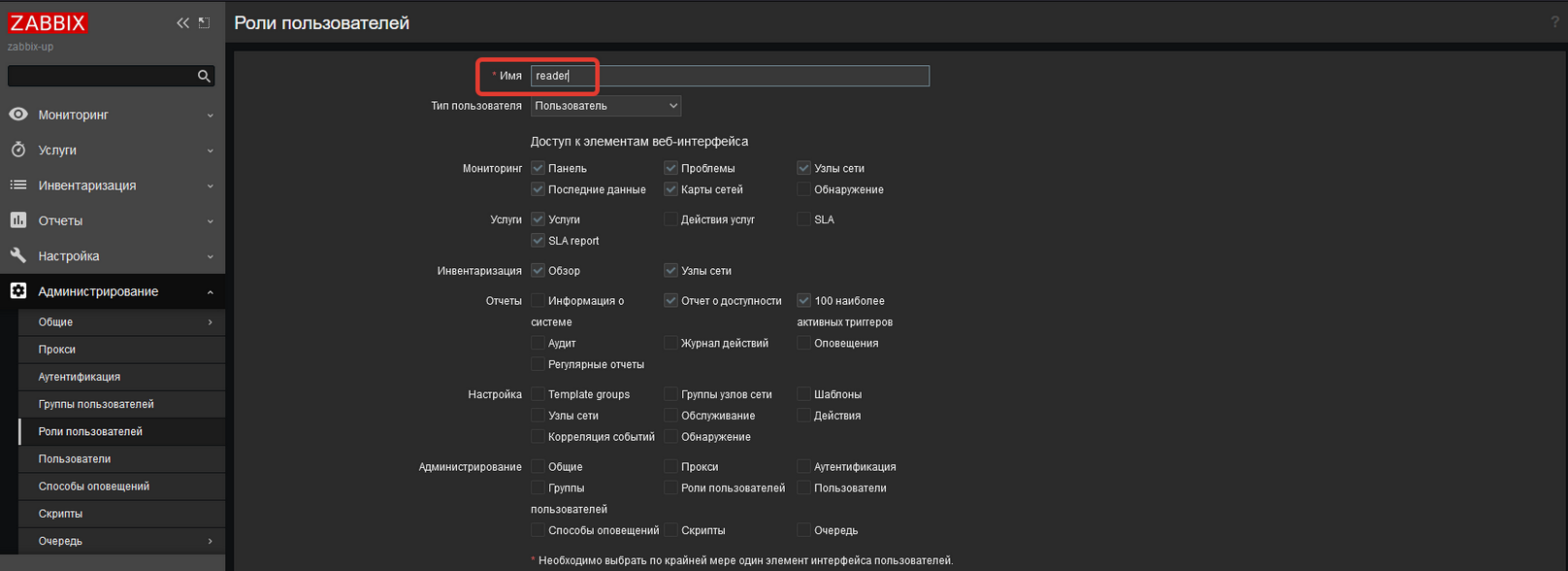Expand the Мониторинг menu section
The image size is (1568, 571).
[113, 115]
